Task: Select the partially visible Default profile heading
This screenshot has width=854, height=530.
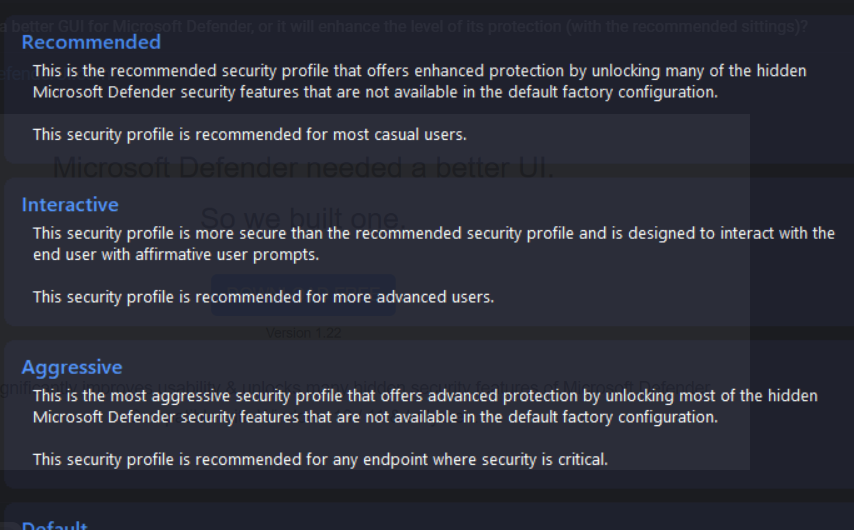Action: [55, 525]
